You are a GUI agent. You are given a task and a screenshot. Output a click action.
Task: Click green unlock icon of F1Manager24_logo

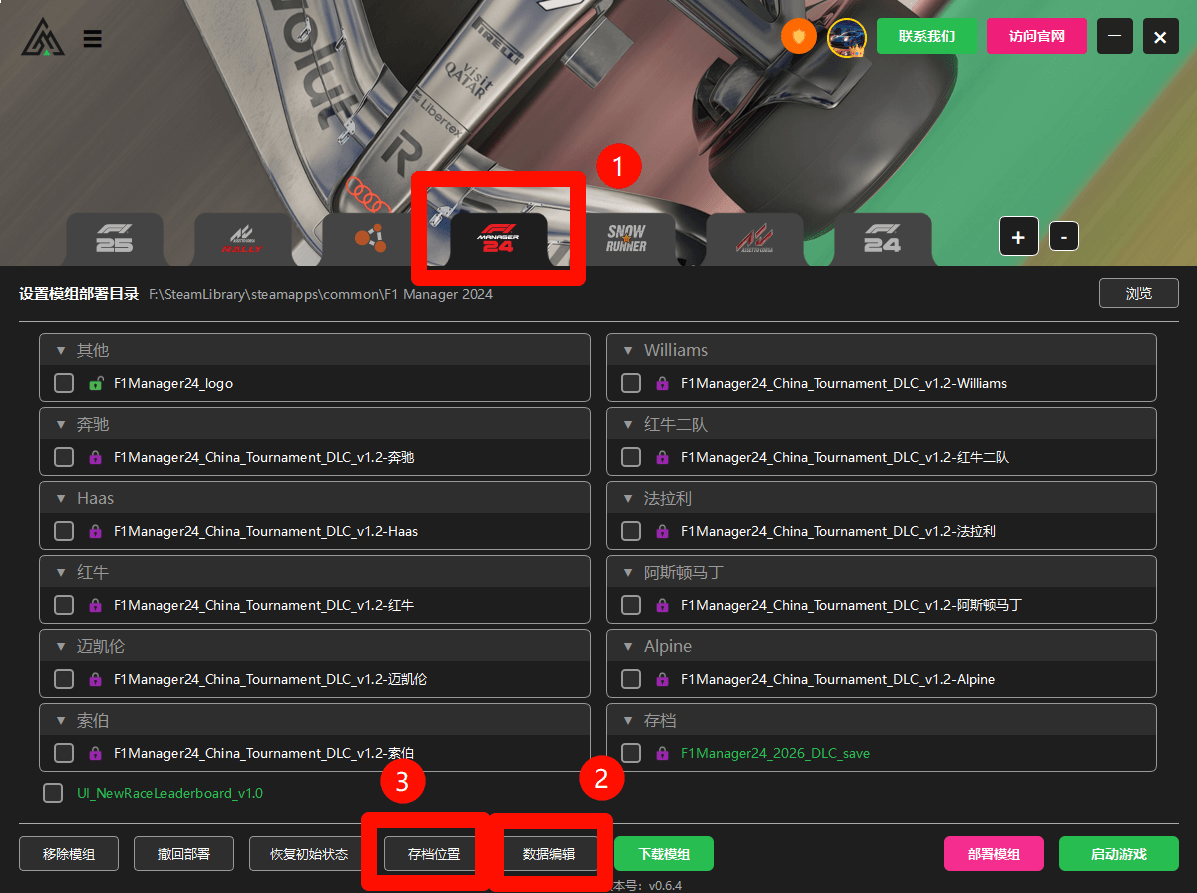coord(95,383)
